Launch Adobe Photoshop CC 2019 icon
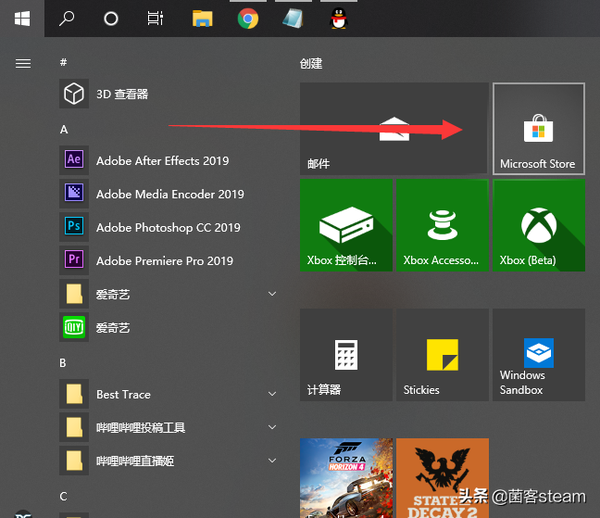Viewport: 600px width, 518px height. [x=74, y=226]
